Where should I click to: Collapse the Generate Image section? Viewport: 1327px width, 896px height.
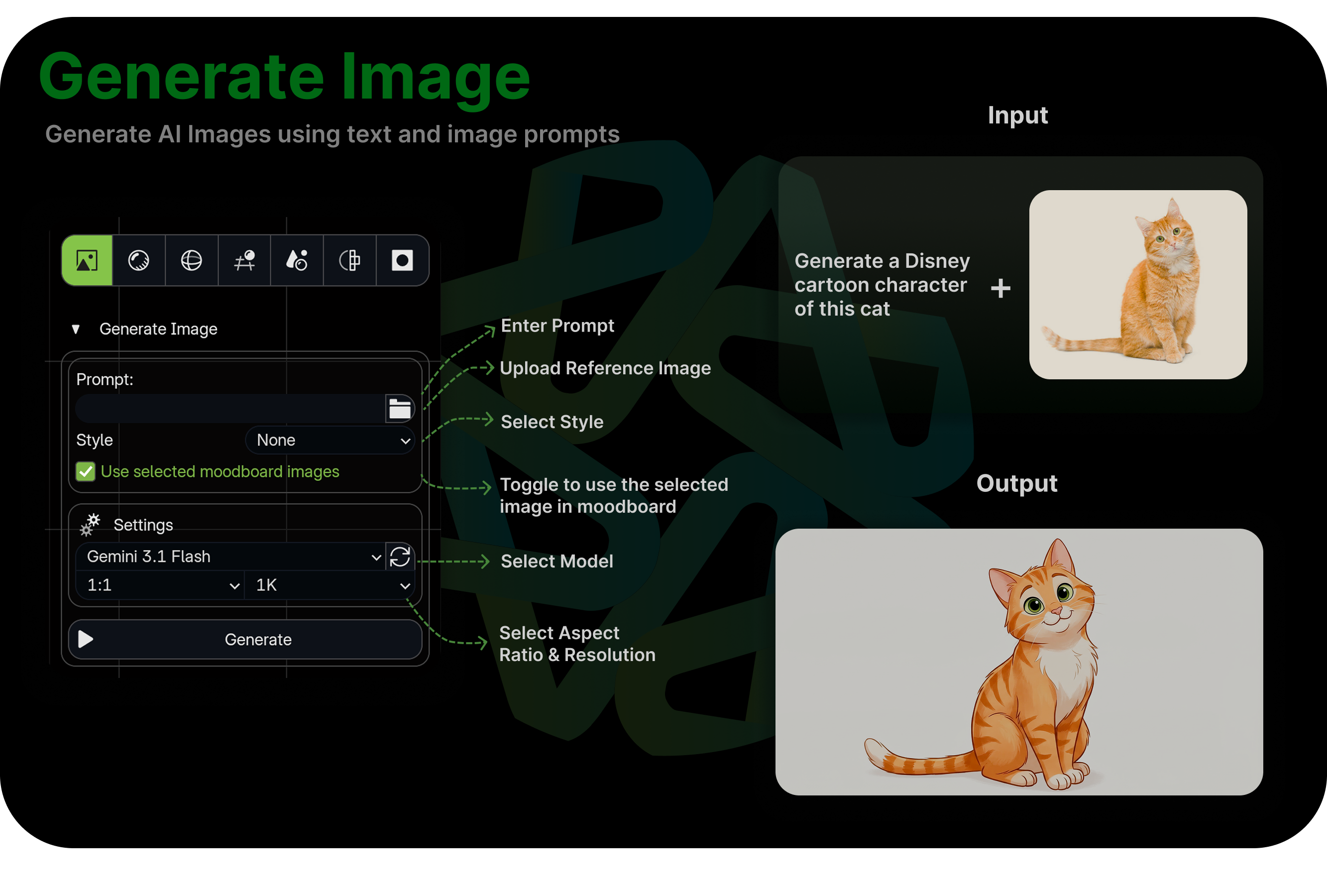click(x=75, y=329)
